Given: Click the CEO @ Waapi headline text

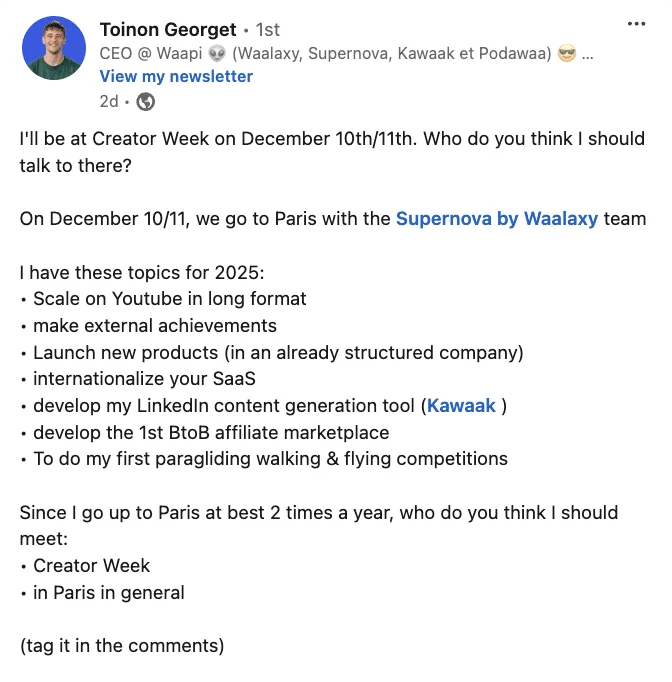Looking at the screenshot, I should pyautogui.click(x=150, y=53).
